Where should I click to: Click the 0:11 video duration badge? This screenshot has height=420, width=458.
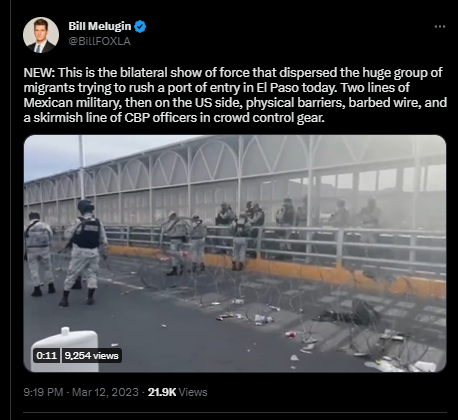[x=46, y=356]
